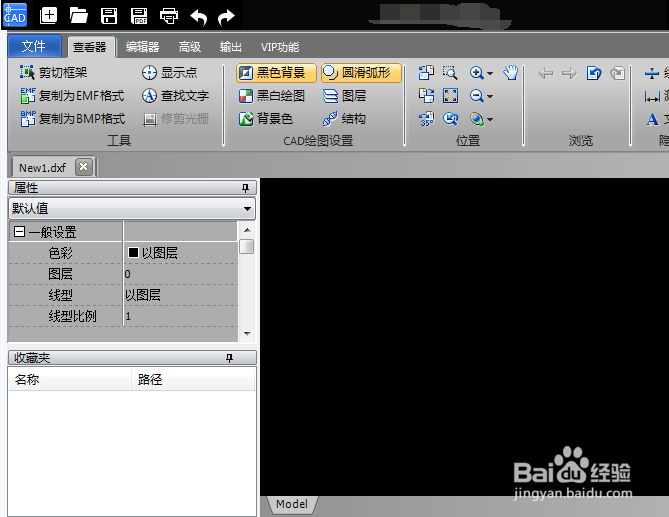Click the CAD application logo
Viewport: 669px width, 517px height.
click(15, 15)
